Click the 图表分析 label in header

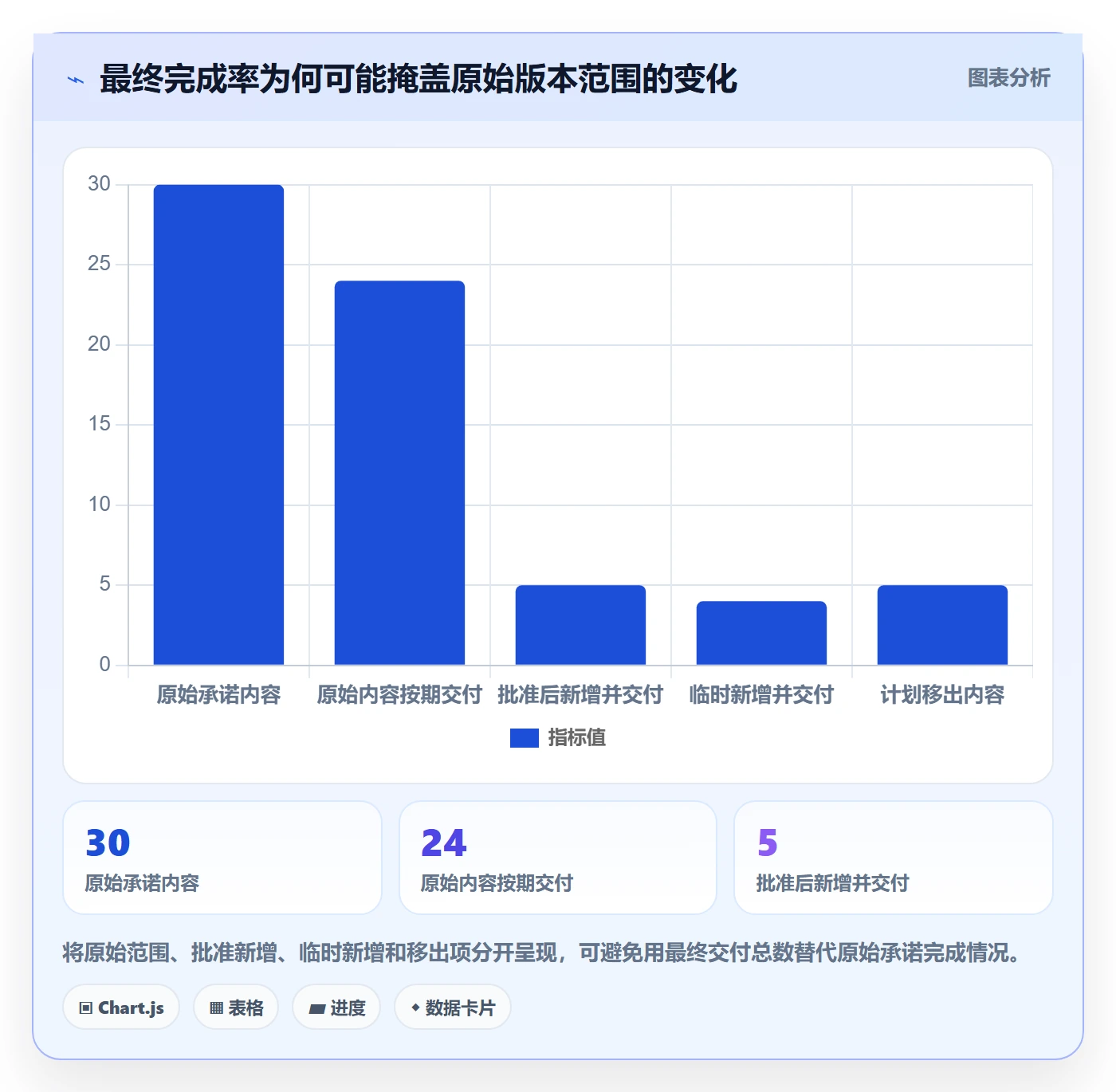[x=1008, y=78]
